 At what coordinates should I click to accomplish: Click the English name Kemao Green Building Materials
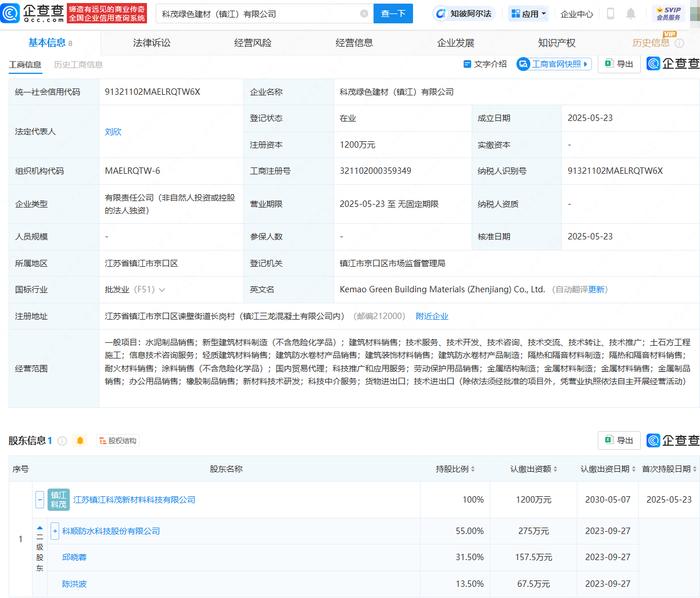tap(442, 290)
